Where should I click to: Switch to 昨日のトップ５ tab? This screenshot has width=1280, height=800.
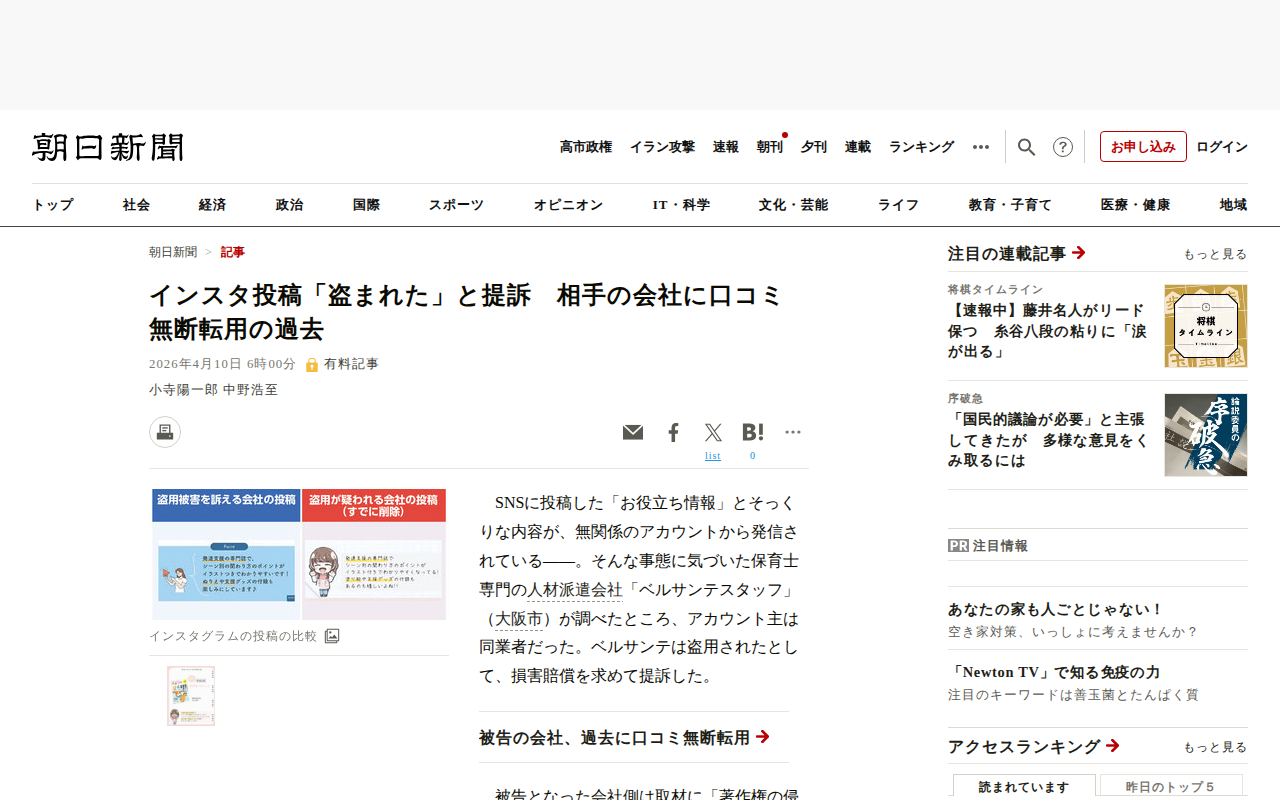tap(1171, 787)
